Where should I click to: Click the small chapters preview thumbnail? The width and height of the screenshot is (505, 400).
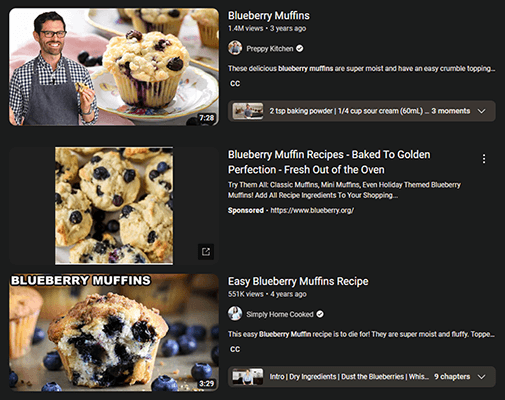tap(248, 377)
